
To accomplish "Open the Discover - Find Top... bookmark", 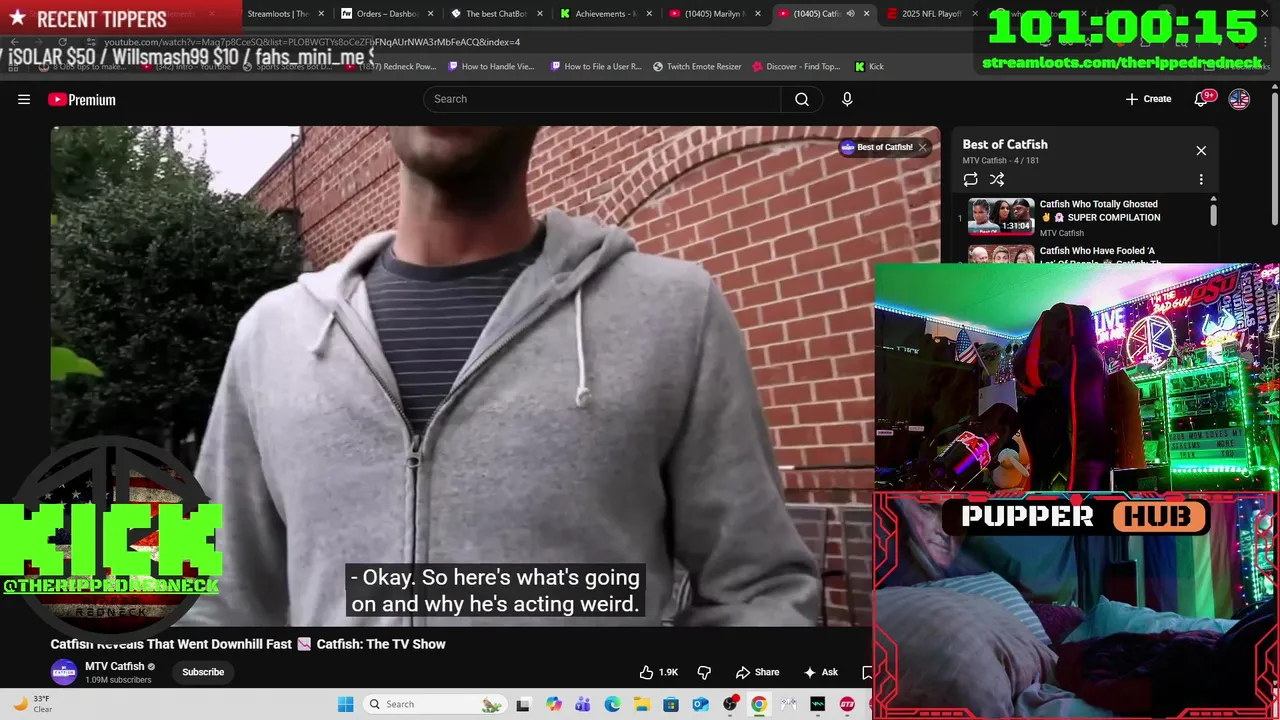I will click(x=796, y=66).
